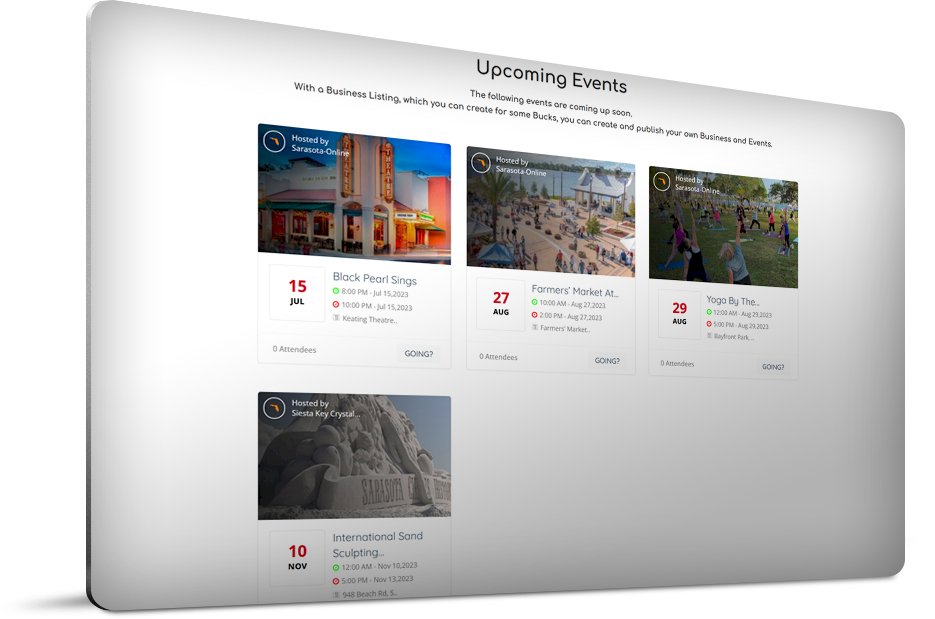The image size is (935, 619).
Task: Click the host logo on Farmers' Market card
Action: pos(481,163)
